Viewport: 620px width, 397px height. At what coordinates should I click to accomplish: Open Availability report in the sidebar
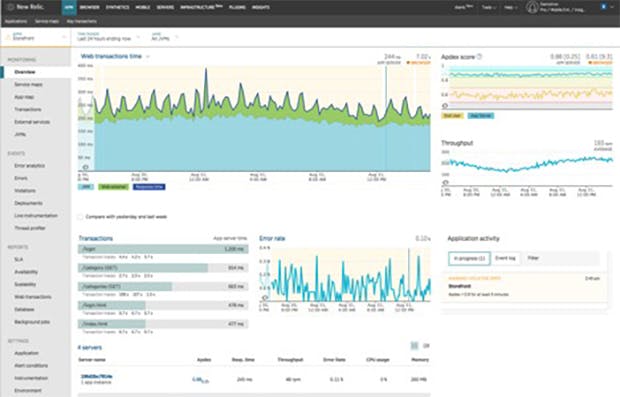[26, 272]
